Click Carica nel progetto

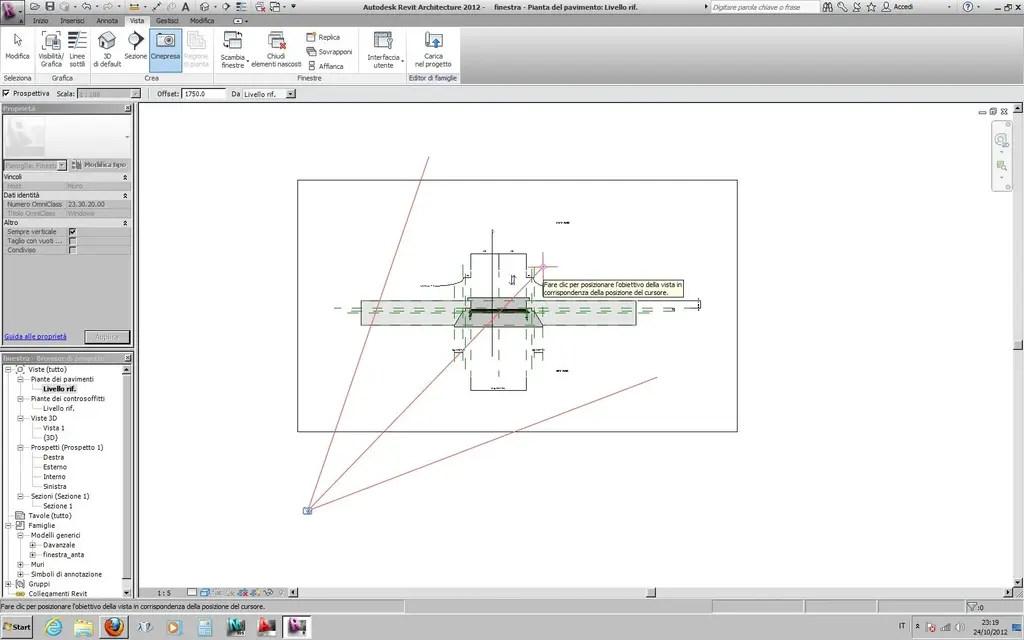coord(433,49)
